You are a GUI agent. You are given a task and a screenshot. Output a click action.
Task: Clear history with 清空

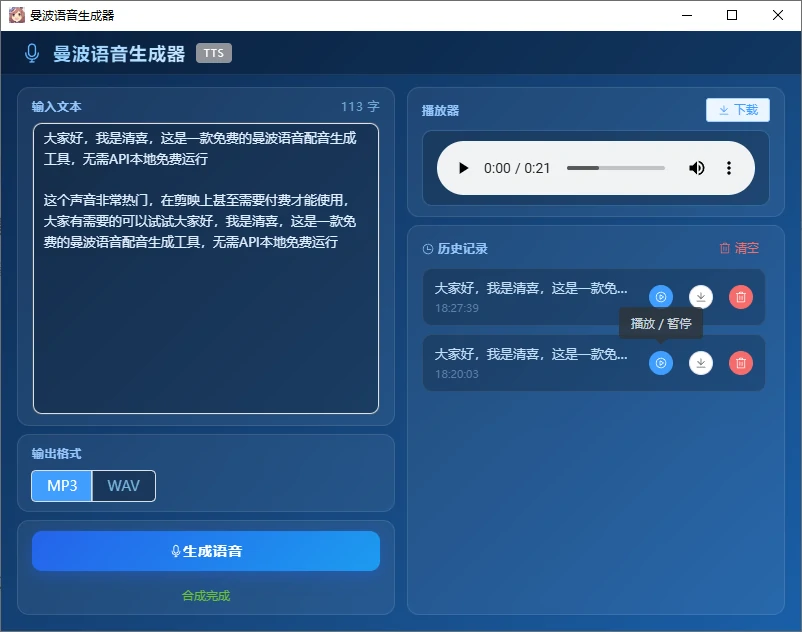[x=739, y=248]
